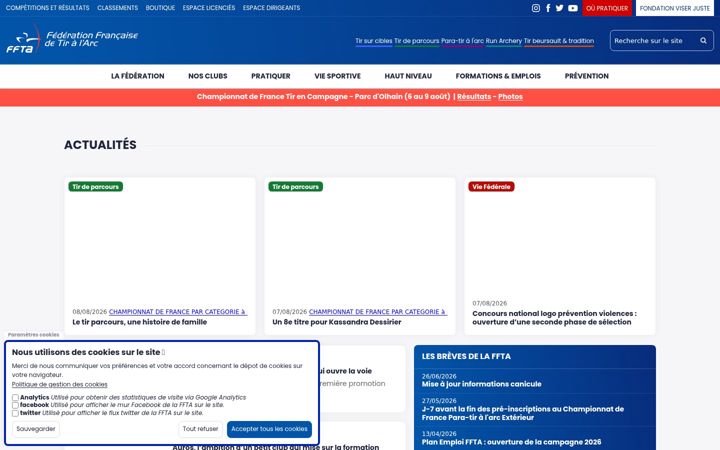Open brève Mise à jour informations canicule
This screenshot has height=450, width=720.
coord(481,384)
